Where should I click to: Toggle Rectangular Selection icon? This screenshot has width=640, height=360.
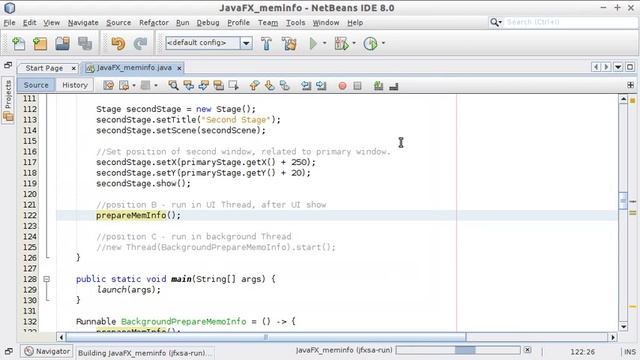[233, 85]
